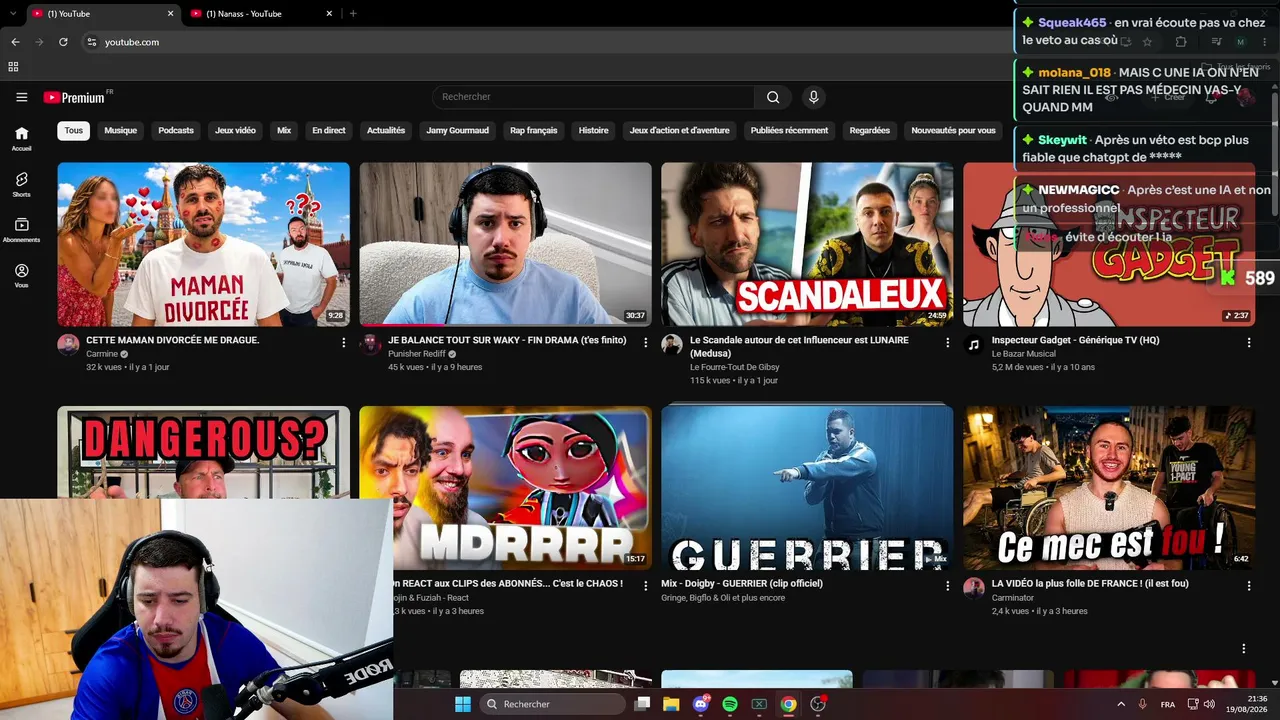This screenshot has height=720, width=1280.
Task: Show hidden system tray icons
Action: pyautogui.click(x=1120, y=704)
